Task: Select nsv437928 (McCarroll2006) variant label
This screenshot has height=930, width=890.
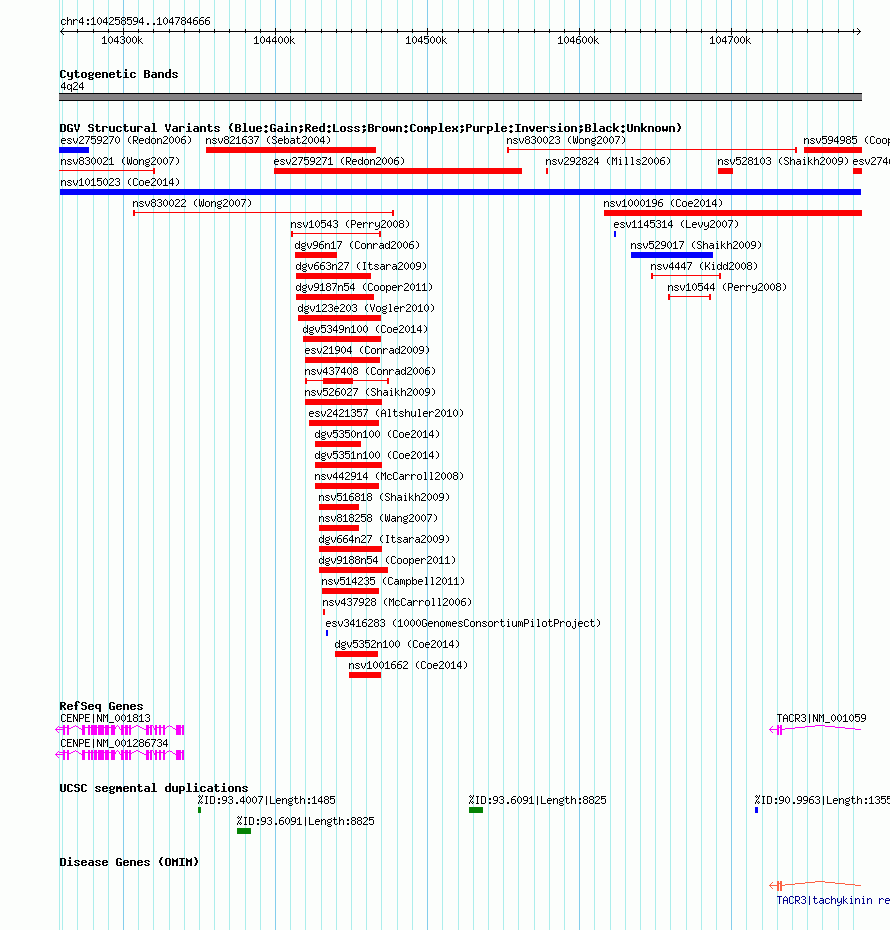Action: (397, 603)
